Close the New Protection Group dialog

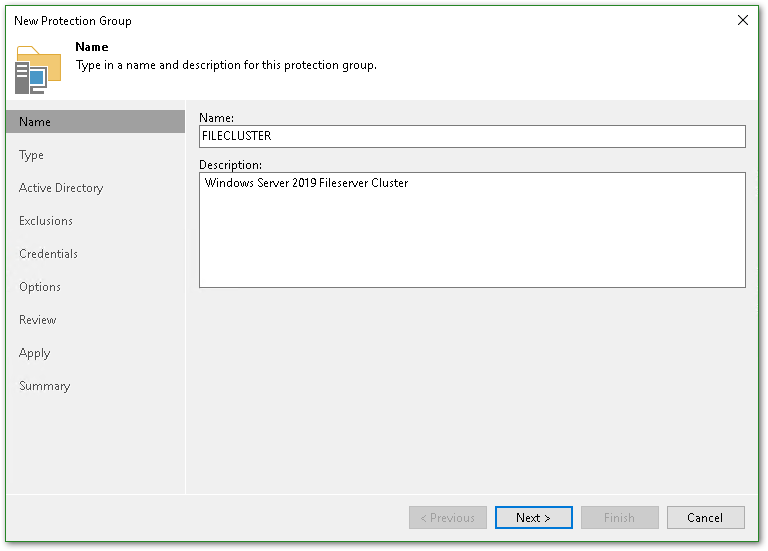(x=742, y=20)
